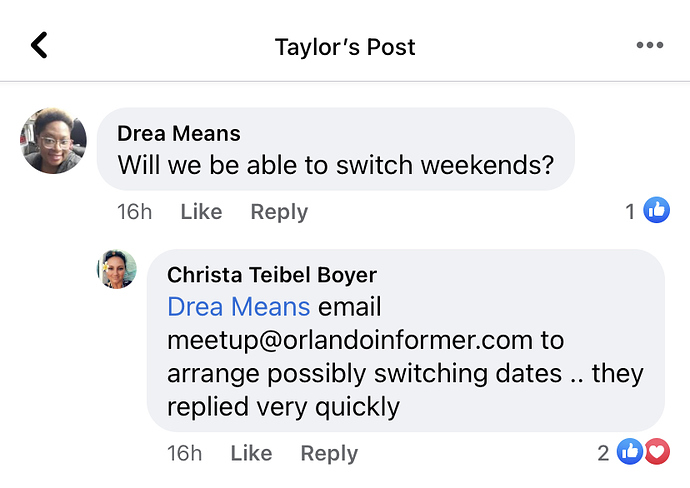This screenshot has width=690, height=488.
Task: Tap the red heart reaction on Christa's reply
Action: [656, 453]
